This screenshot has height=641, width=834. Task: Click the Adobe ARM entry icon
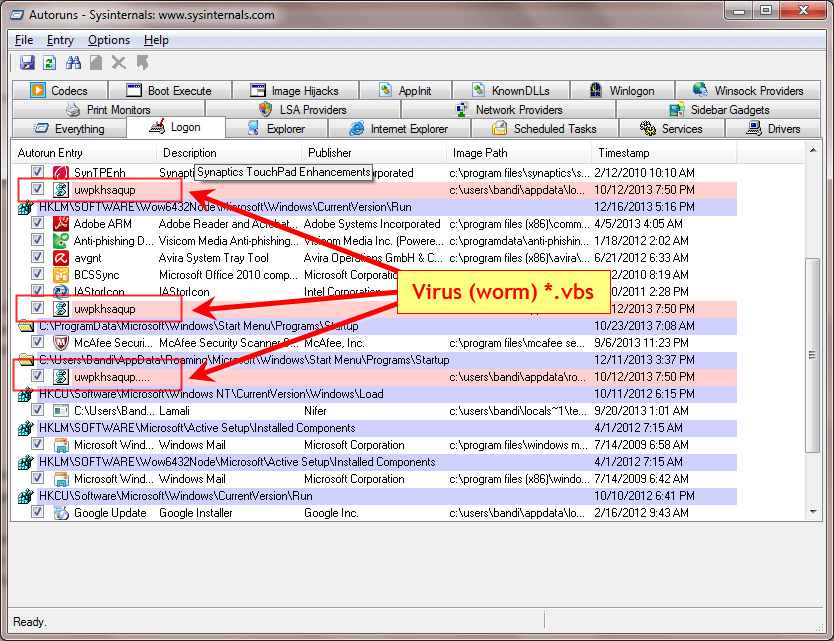[x=61, y=223]
